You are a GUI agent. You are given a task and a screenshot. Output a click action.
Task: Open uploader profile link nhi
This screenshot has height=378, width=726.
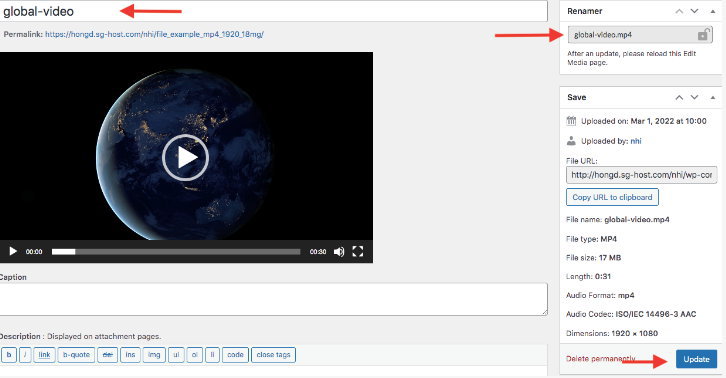[636, 141]
